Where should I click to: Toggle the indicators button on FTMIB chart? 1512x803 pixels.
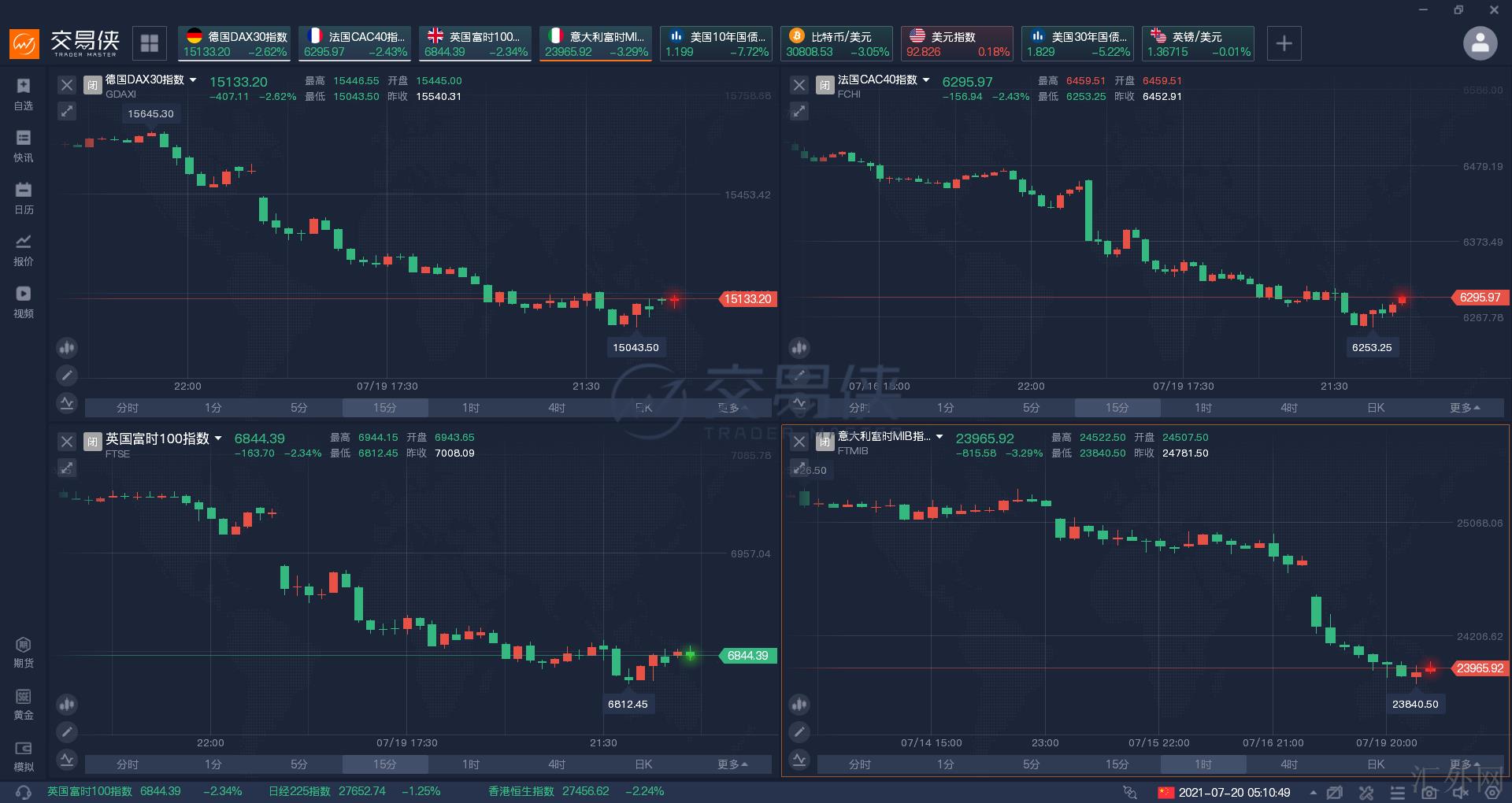(799, 760)
